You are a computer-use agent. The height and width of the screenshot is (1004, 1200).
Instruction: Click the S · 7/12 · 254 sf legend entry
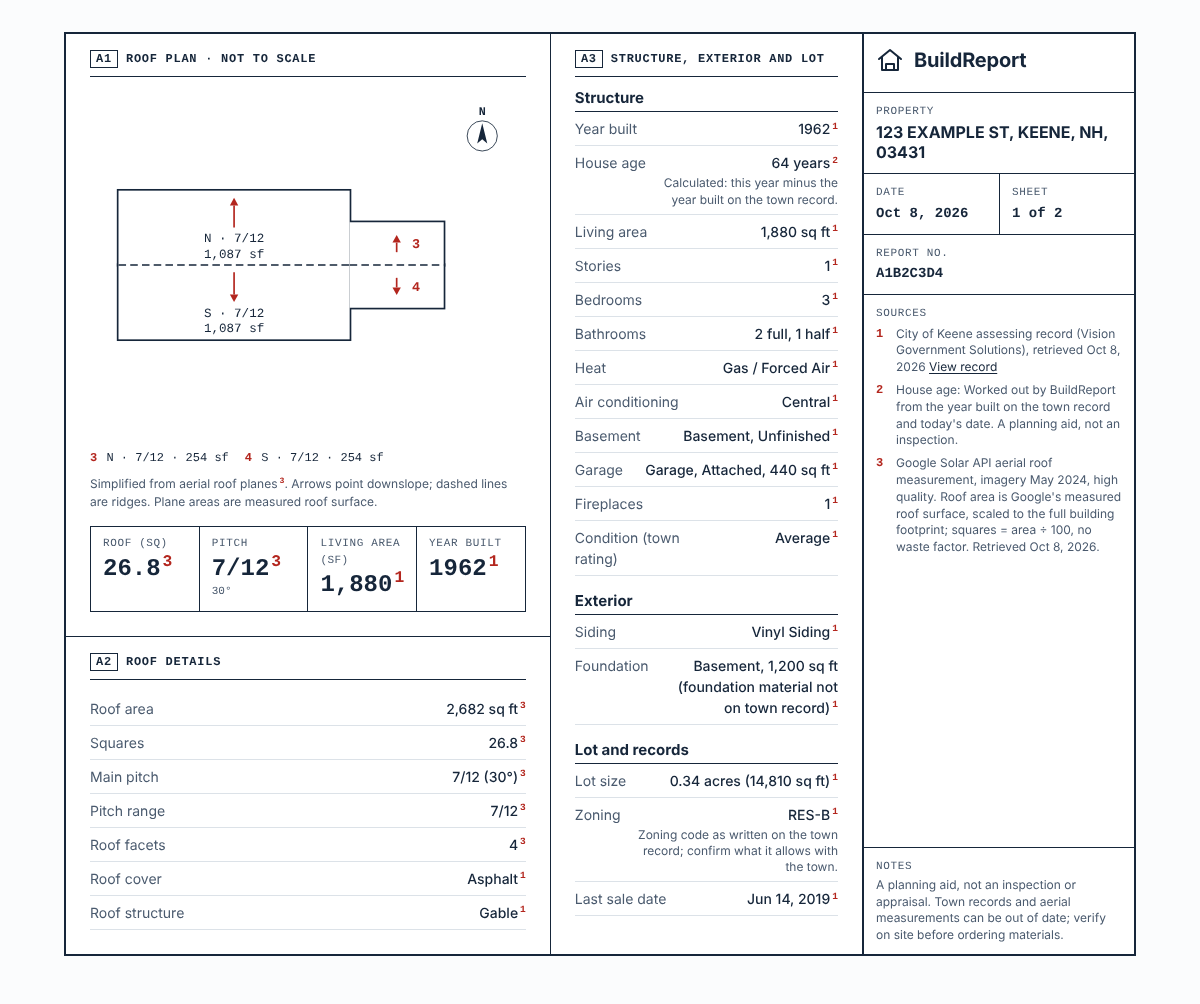314,457
